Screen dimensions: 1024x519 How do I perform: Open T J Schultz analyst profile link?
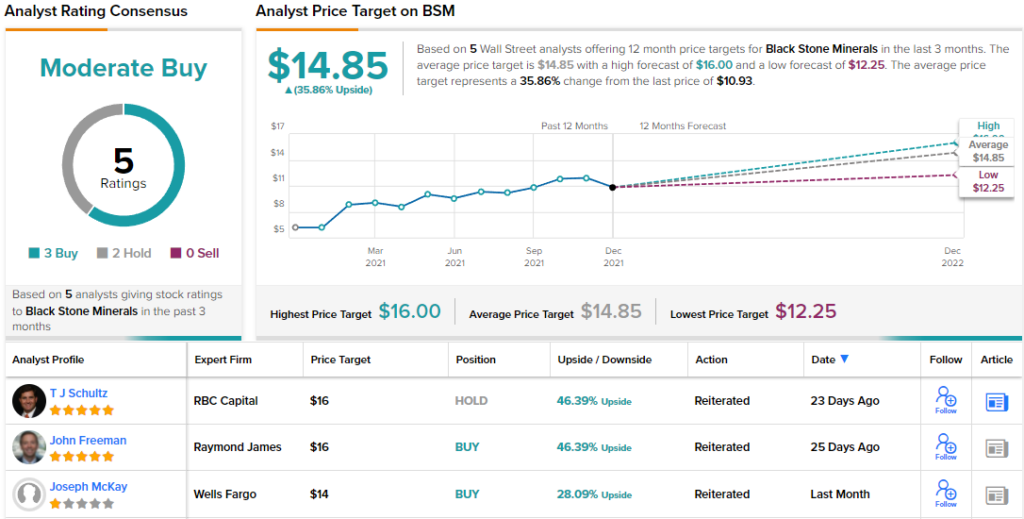coord(78,393)
